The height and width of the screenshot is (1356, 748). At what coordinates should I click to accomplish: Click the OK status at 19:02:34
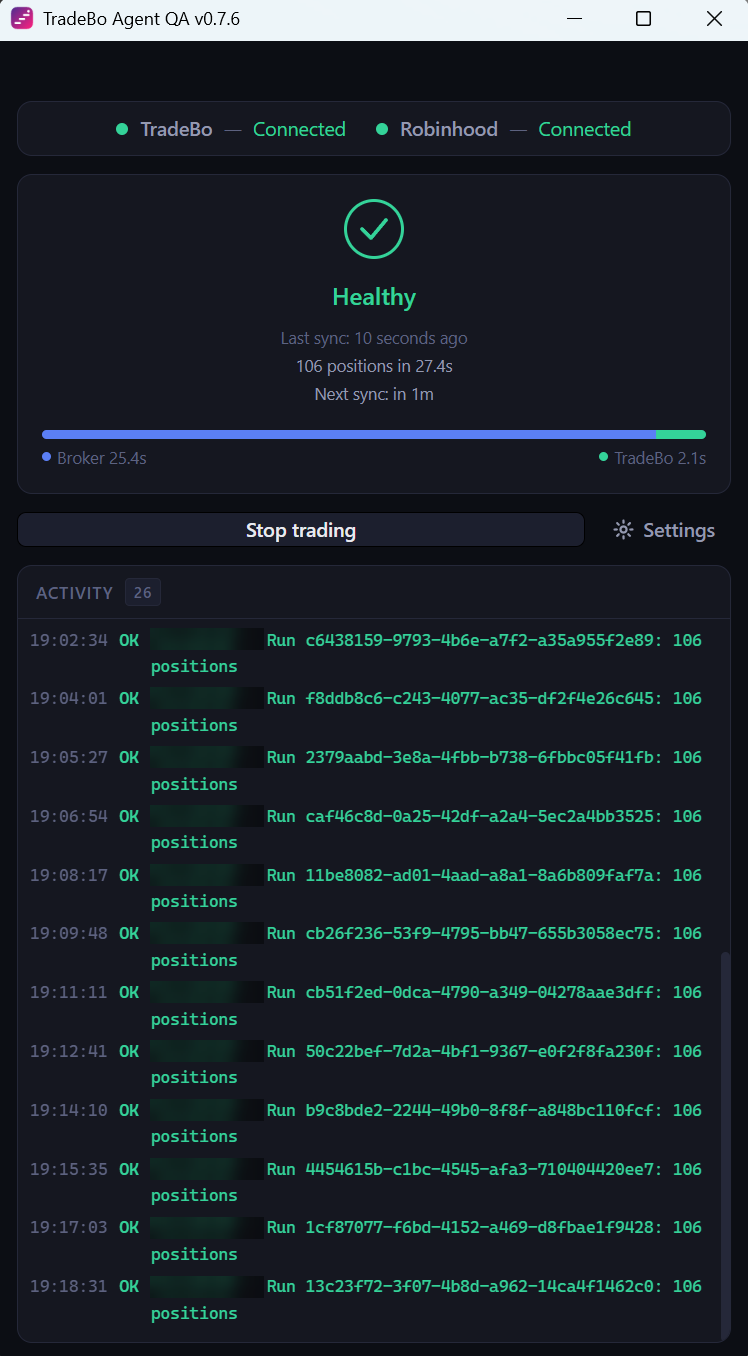coord(129,640)
